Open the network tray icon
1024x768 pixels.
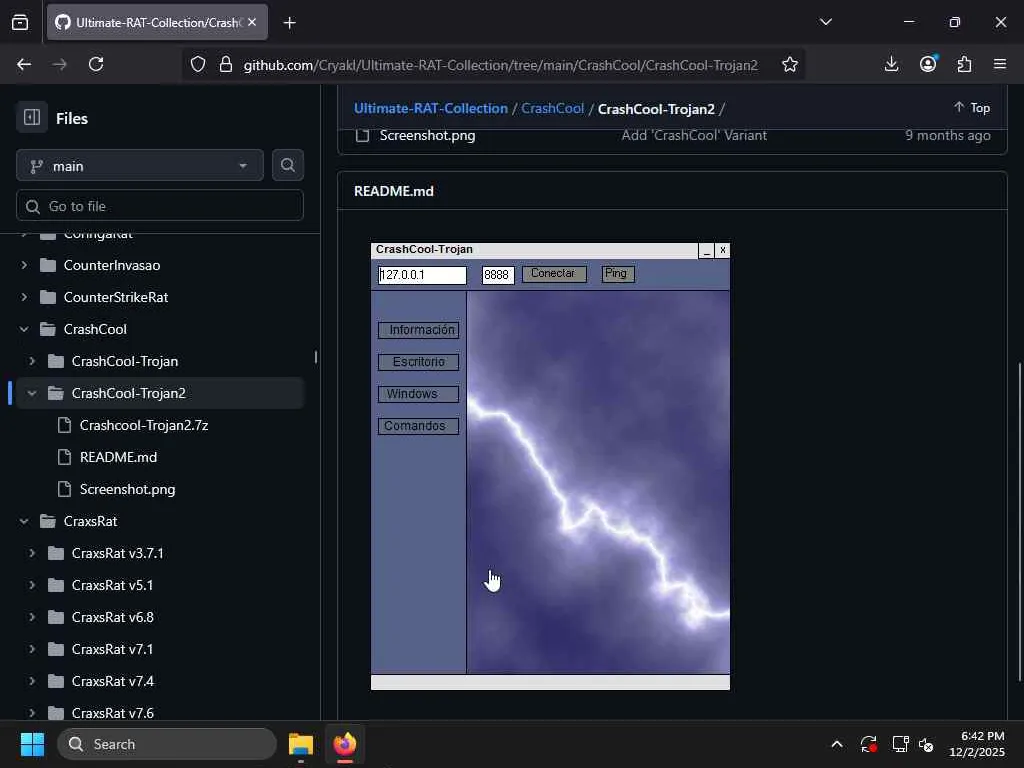tap(900, 744)
